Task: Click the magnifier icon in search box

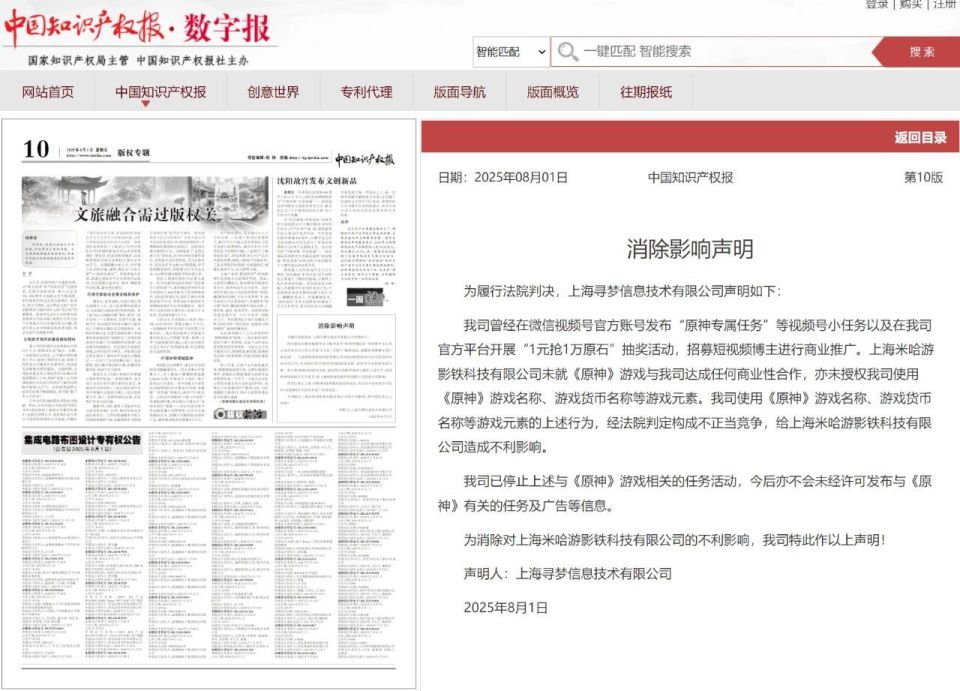Action: point(568,52)
